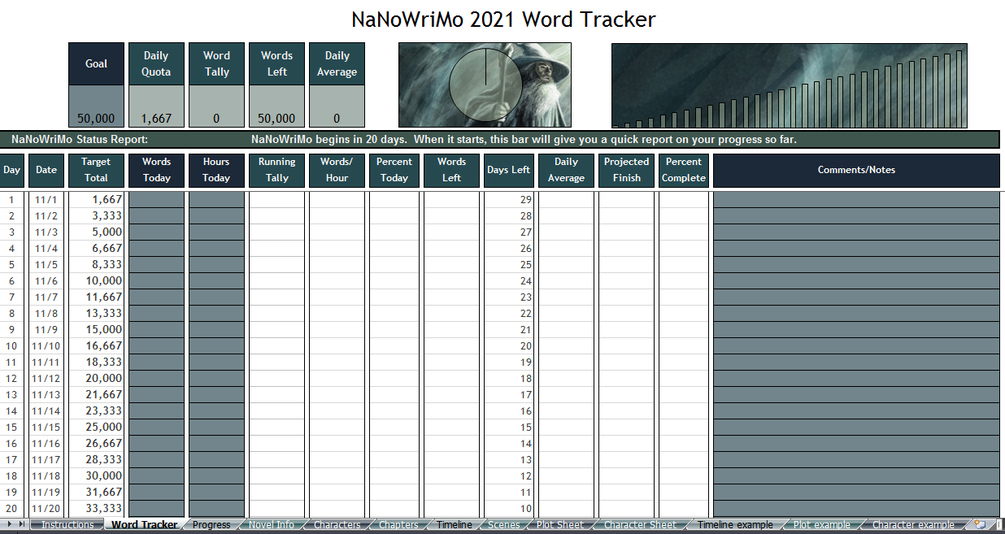Click the Goal header box
Screen dimensions: 1005x534
96,64
